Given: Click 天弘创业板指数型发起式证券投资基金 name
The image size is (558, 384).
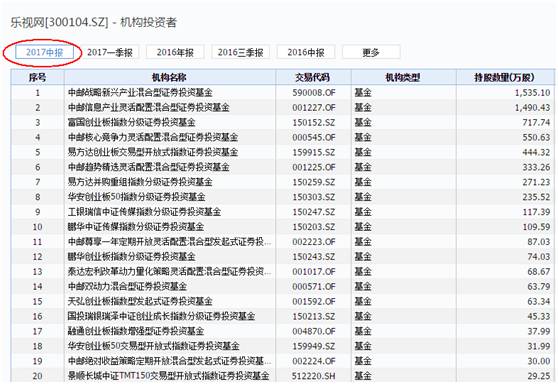Looking at the screenshot, I should coord(140,301).
